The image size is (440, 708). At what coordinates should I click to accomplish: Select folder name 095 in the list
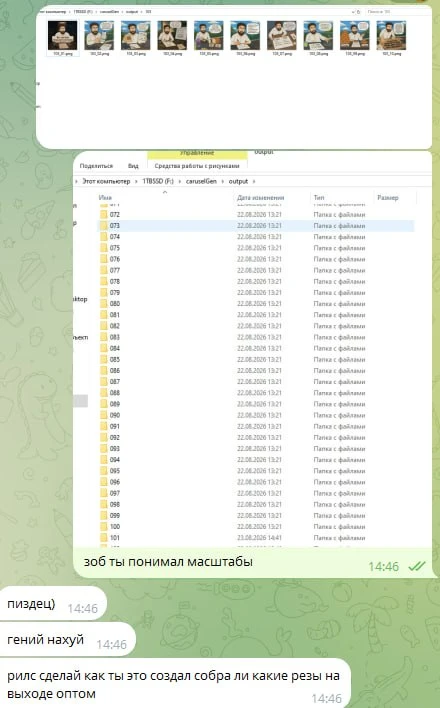tap(115, 470)
